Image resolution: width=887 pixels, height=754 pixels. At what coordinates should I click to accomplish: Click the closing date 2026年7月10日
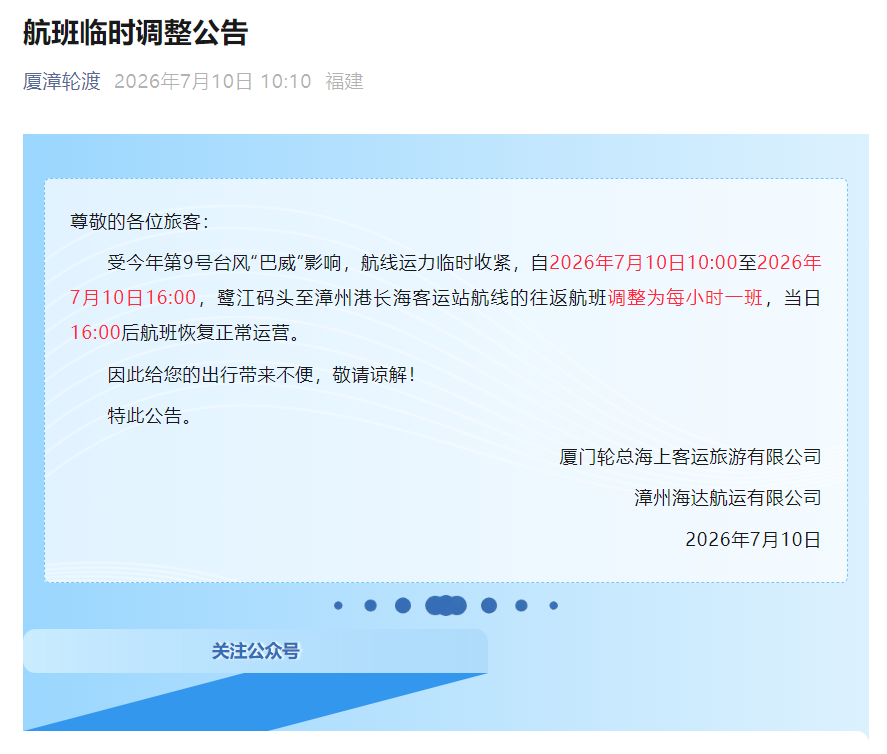[752, 539]
